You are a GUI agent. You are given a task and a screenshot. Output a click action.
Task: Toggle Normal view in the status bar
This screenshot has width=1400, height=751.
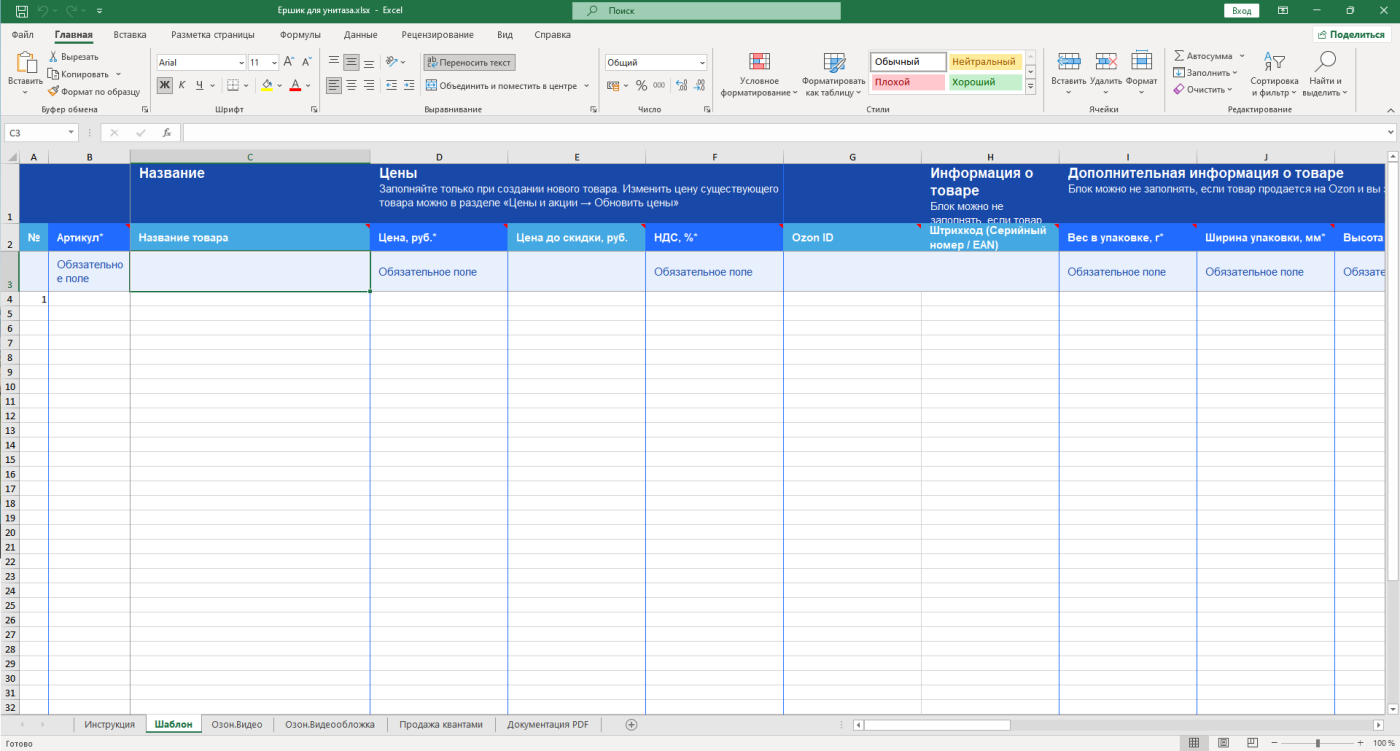(1193, 743)
